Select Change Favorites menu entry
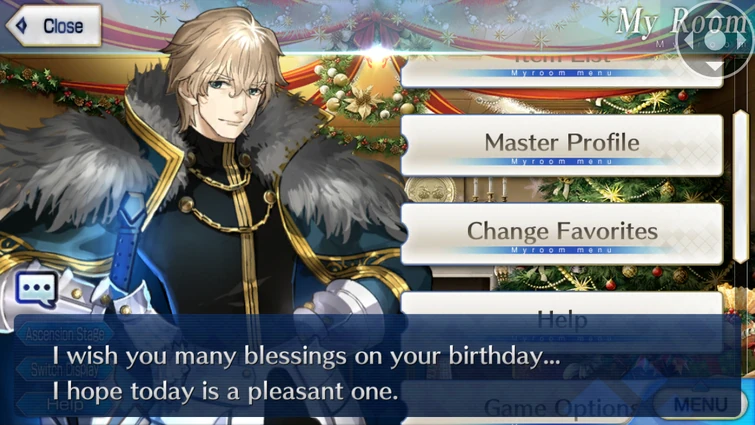This screenshot has width=755, height=425. pos(562,234)
